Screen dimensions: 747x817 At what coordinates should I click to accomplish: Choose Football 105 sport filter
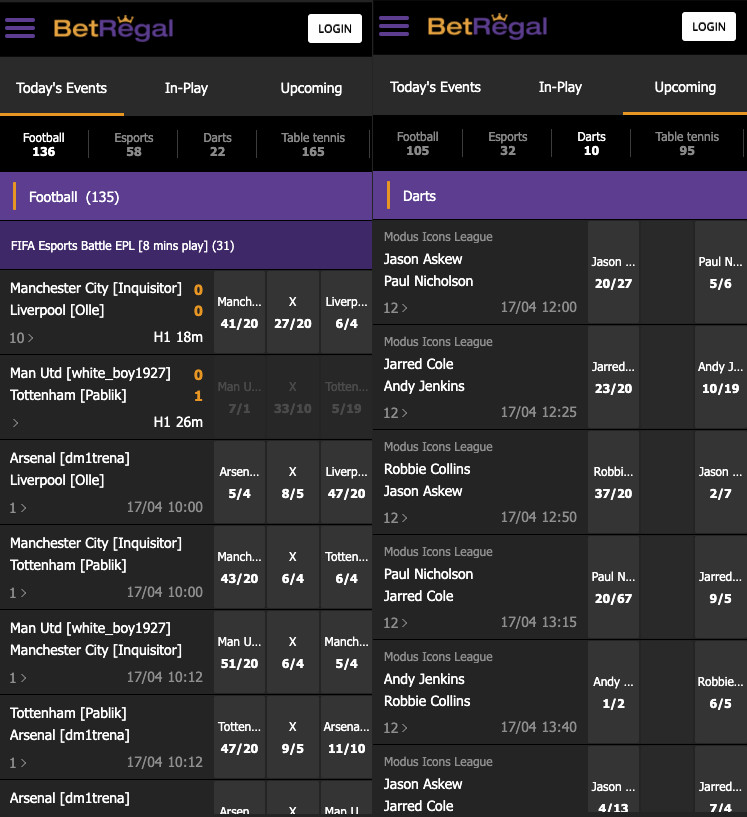click(417, 143)
